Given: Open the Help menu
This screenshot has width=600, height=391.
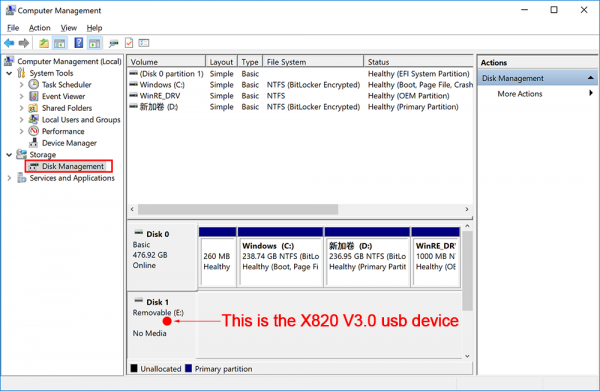Looking at the screenshot, I should [x=94, y=28].
